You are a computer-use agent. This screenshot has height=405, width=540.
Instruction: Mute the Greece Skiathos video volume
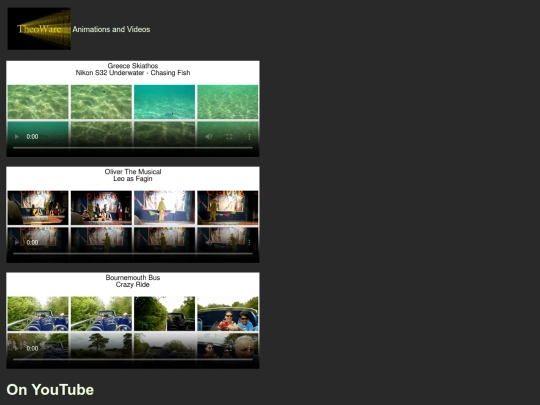(x=209, y=137)
